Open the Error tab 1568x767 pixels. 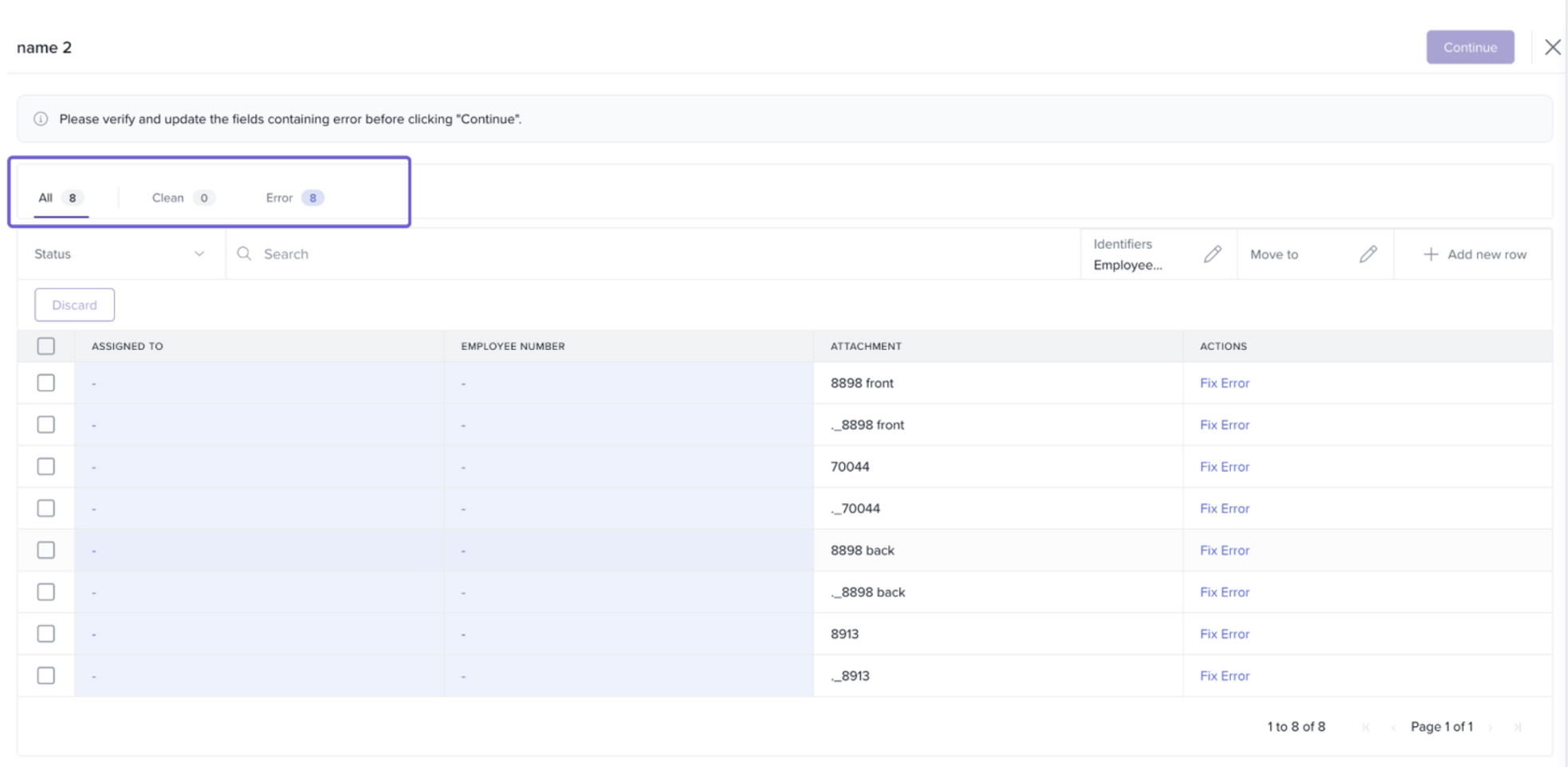[x=293, y=198]
